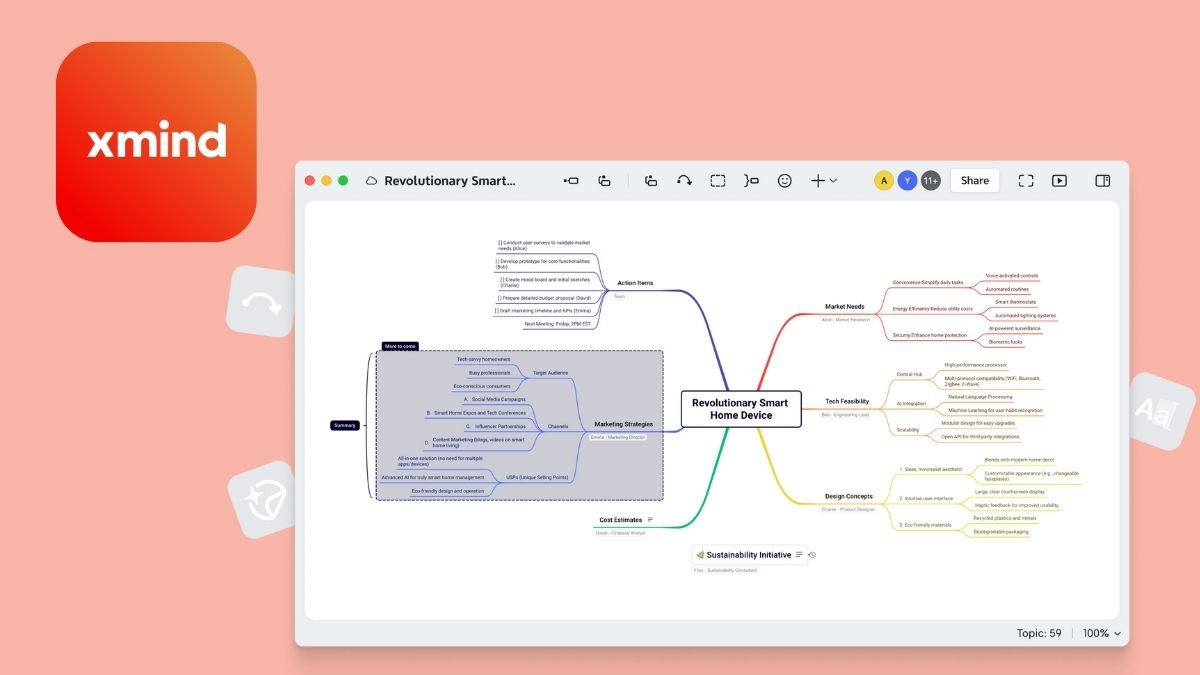Open the sticker and marker smiley icon
This screenshot has width=1200, height=675.
(x=785, y=181)
